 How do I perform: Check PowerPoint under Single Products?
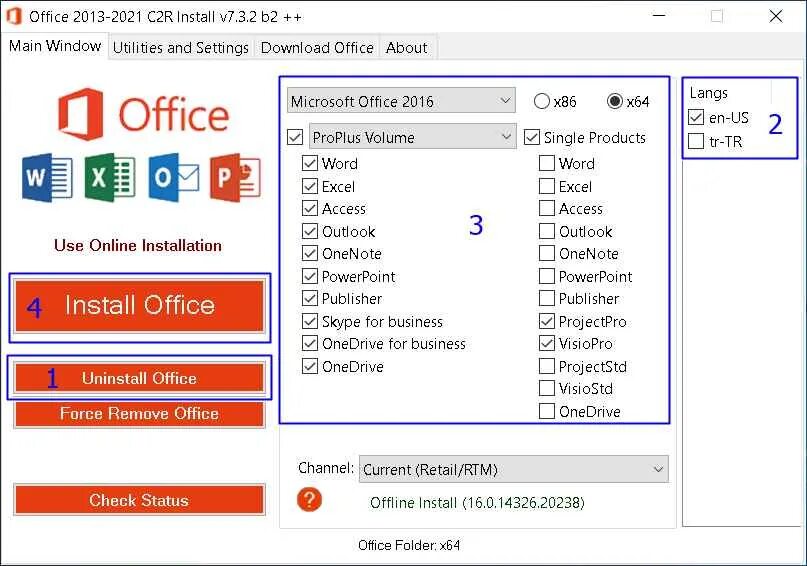(x=547, y=276)
